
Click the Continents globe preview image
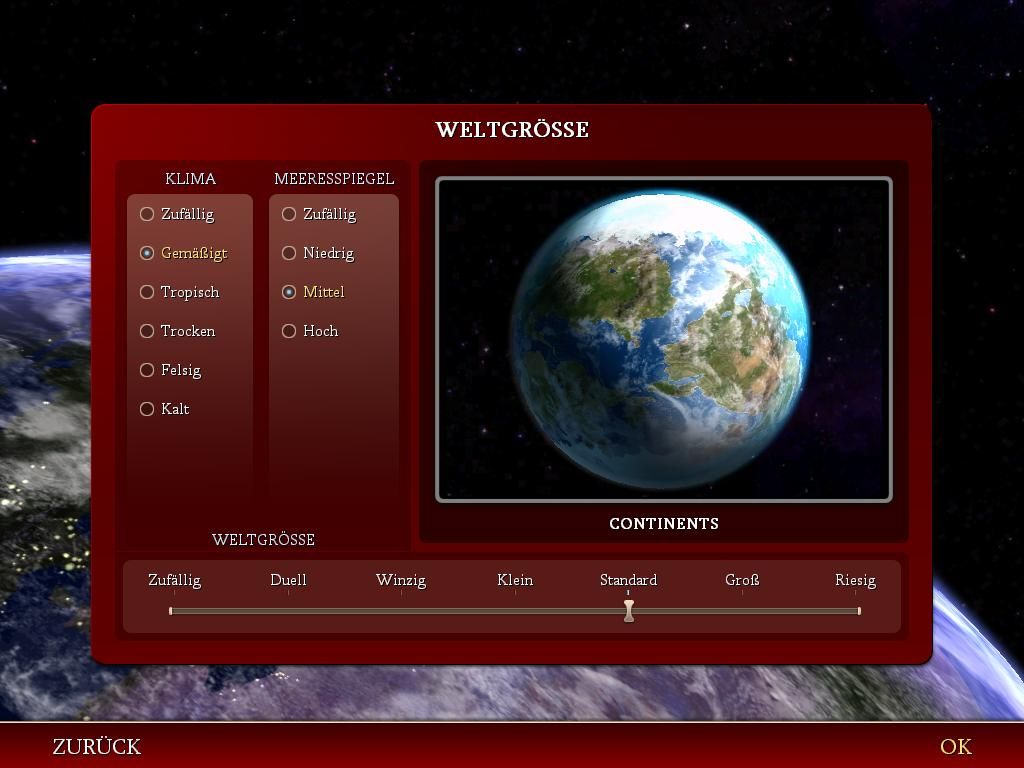coord(664,339)
